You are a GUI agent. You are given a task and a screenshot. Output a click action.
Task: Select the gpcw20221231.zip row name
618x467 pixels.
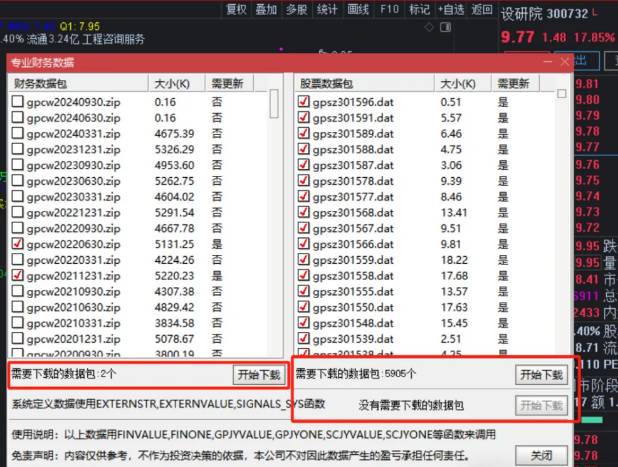pos(73,212)
